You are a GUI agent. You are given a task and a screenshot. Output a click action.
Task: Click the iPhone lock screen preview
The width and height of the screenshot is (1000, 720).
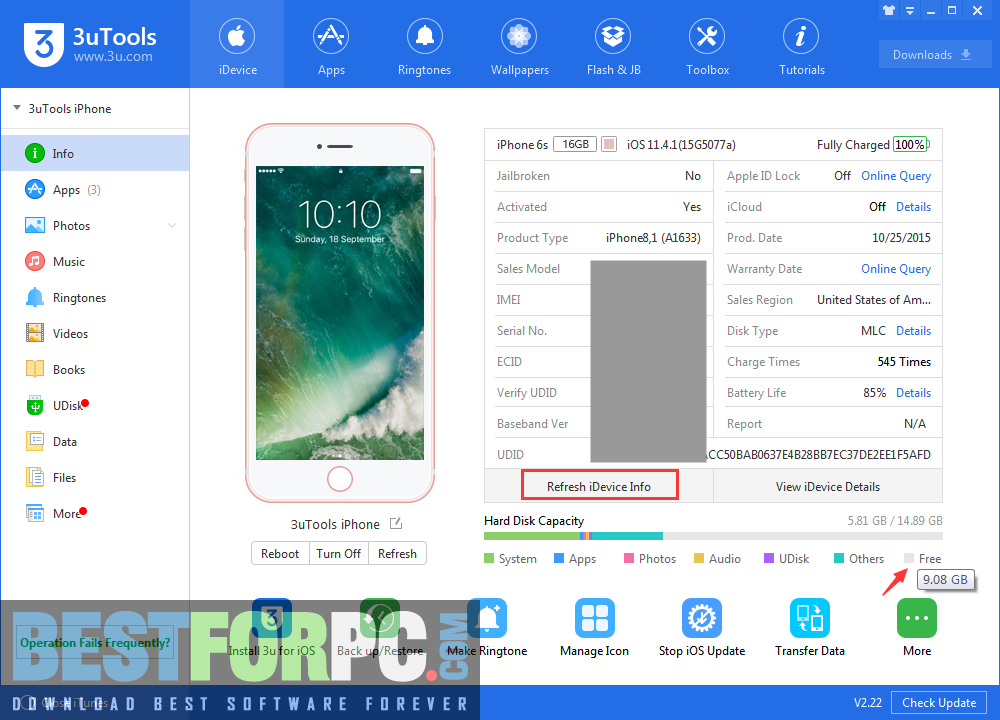[340, 312]
